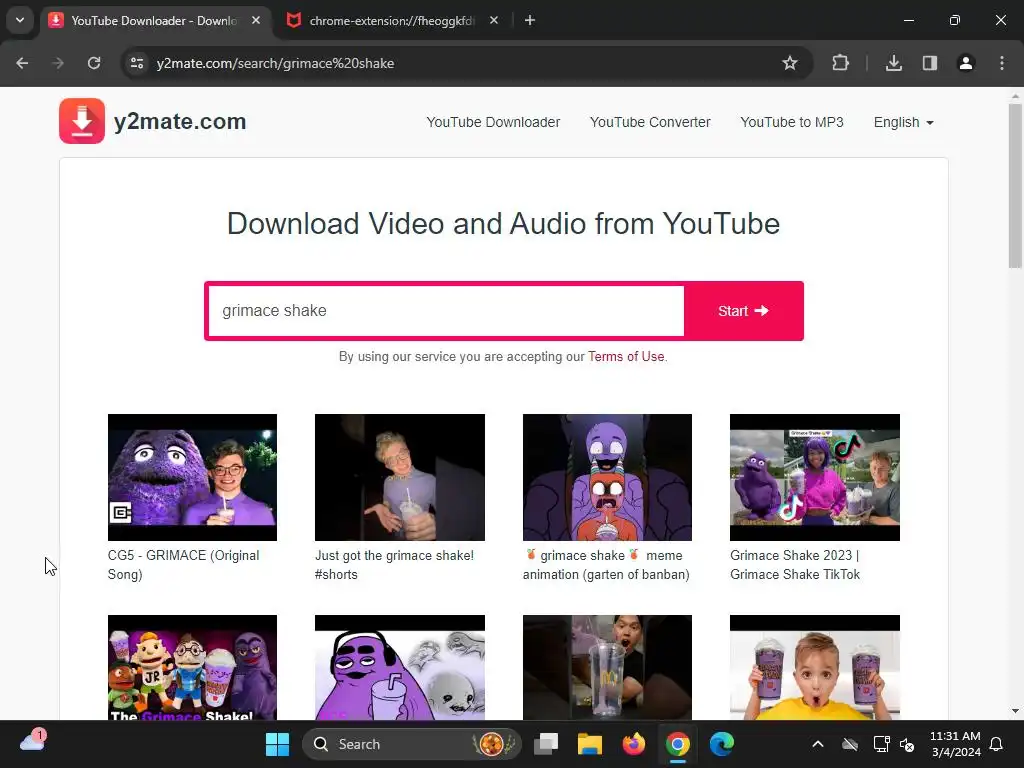Click CG5 - GRIMACE (Original Song) title
Image resolution: width=1024 pixels, height=768 pixels.
[x=184, y=565]
